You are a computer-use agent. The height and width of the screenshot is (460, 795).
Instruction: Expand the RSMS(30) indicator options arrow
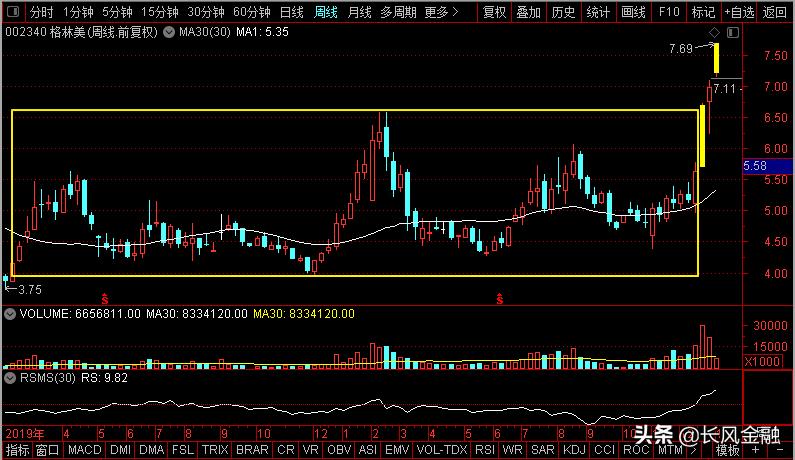tap(10, 378)
